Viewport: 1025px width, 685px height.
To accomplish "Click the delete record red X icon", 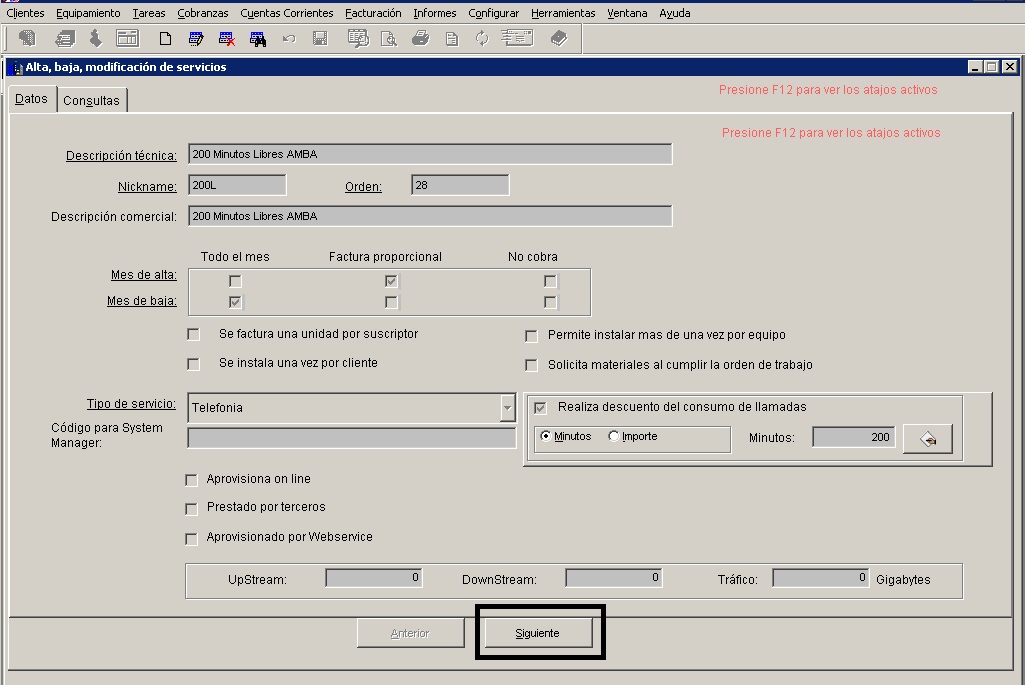I will pyautogui.click(x=227, y=39).
